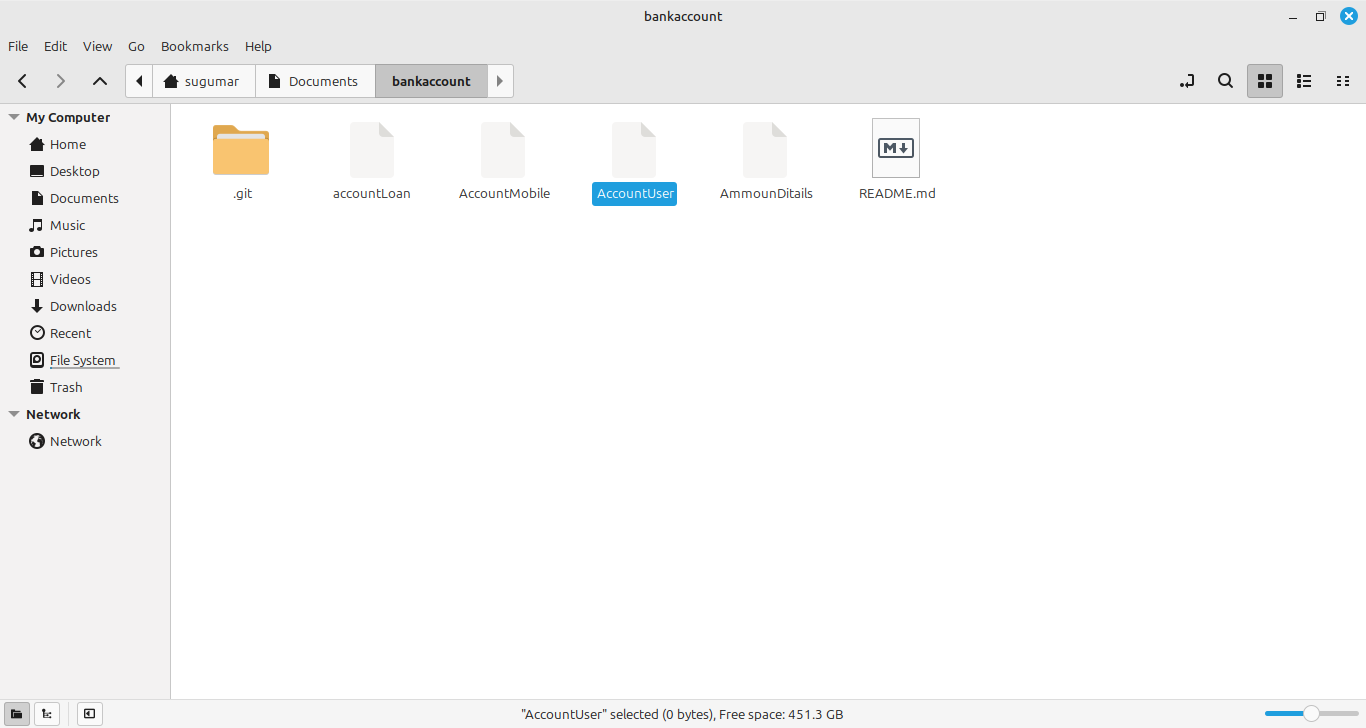Maximize the bankaccount window
Screen dimensions: 1366x728
pos(1320,16)
